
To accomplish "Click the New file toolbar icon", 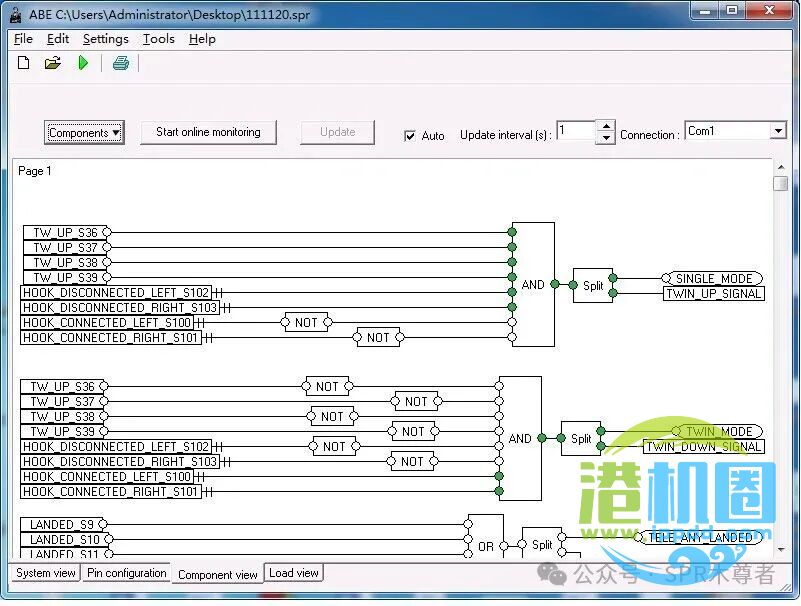I will 24,63.
